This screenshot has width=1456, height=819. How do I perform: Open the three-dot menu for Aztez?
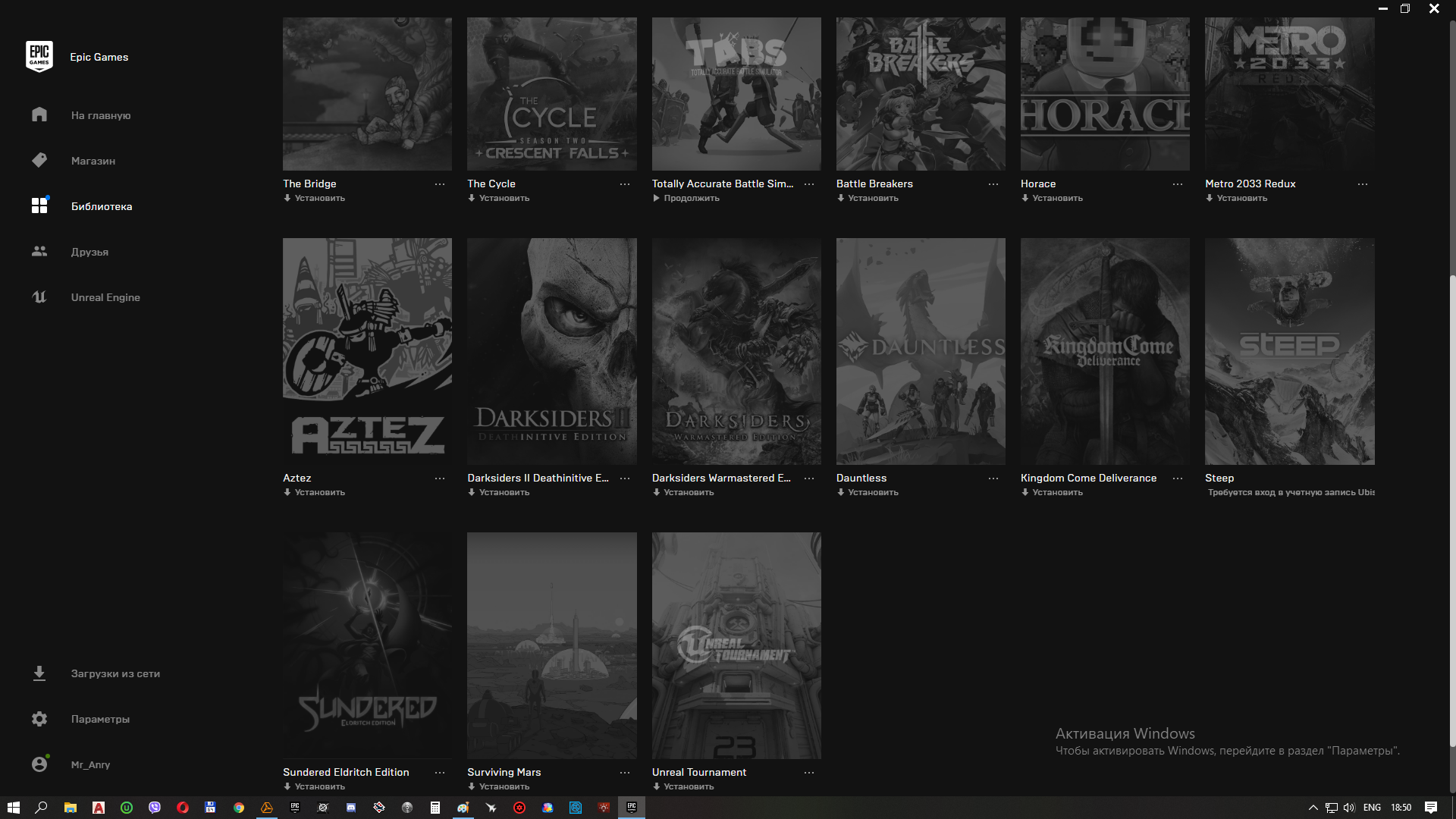440,479
